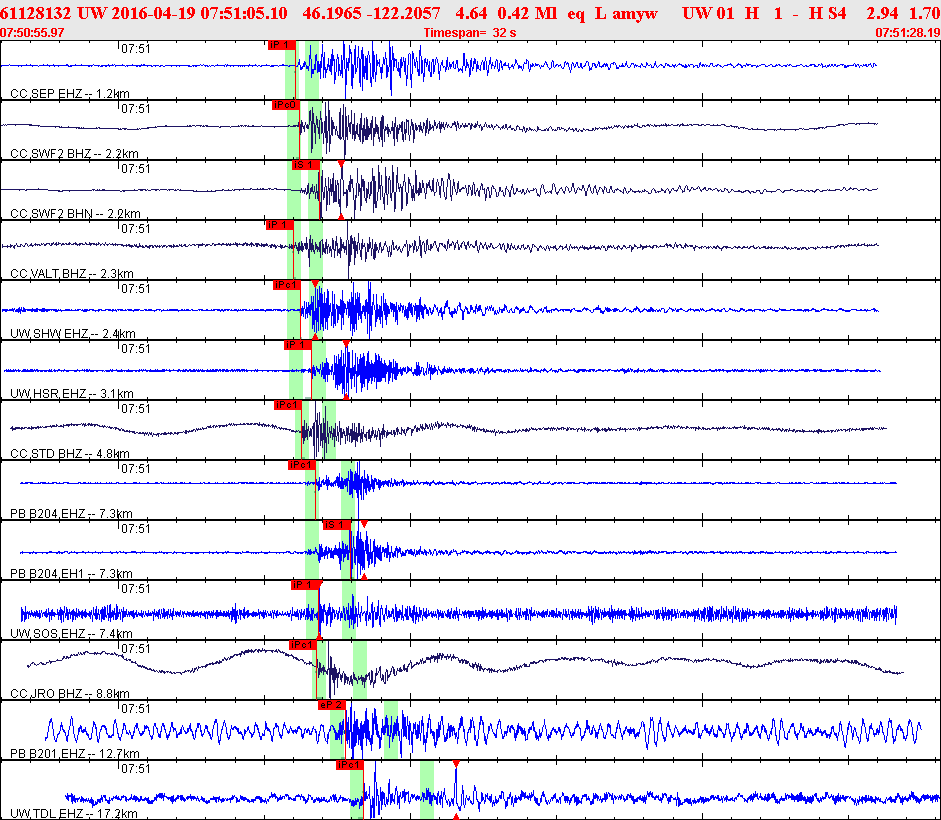This screenshot has height=820, width=941.
Task: Select the iPc0 pick flag on SWF2 BHZ
Action: (x=286, y=105)
